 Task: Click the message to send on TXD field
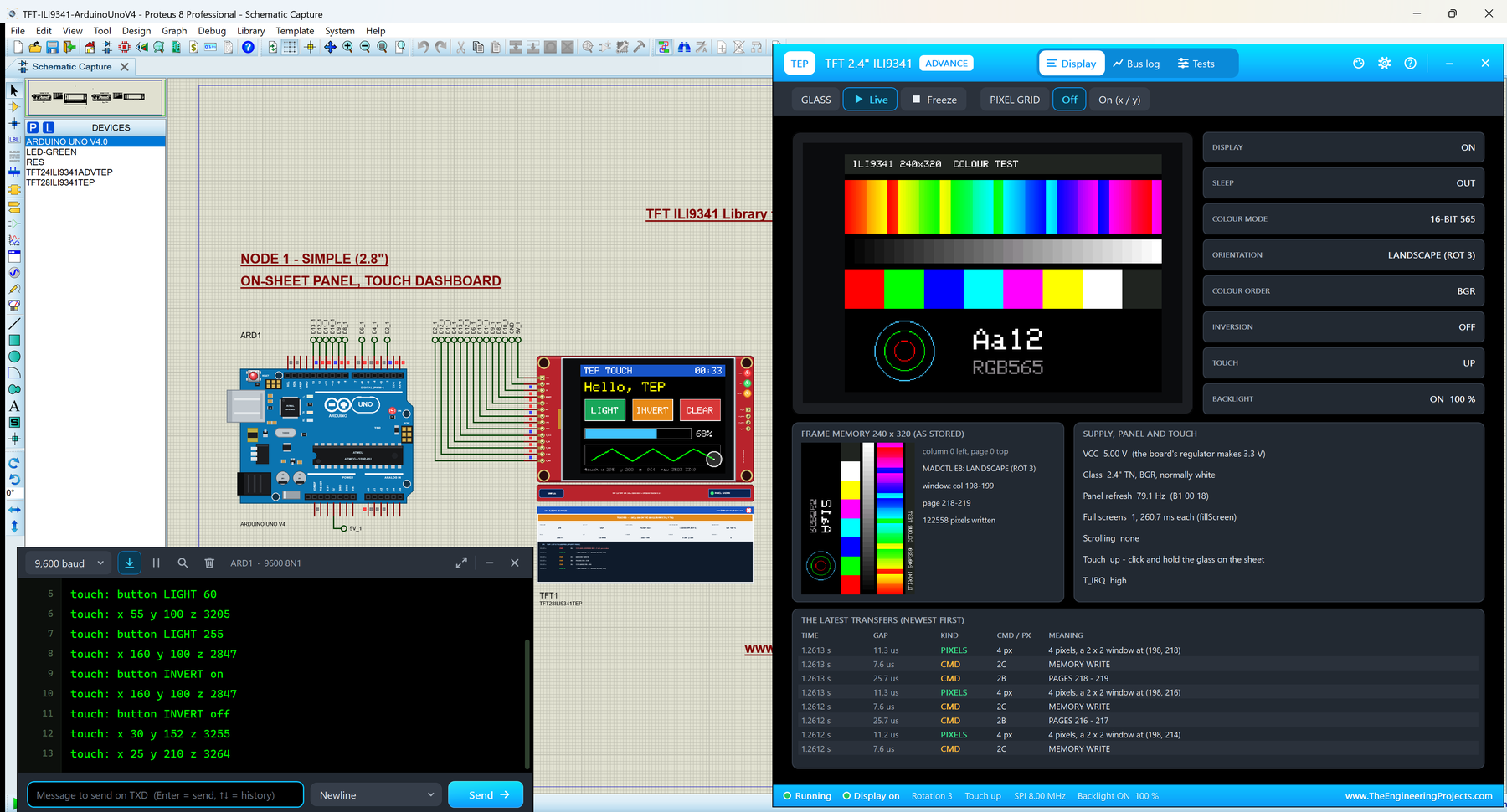click(x=165, y=794)
